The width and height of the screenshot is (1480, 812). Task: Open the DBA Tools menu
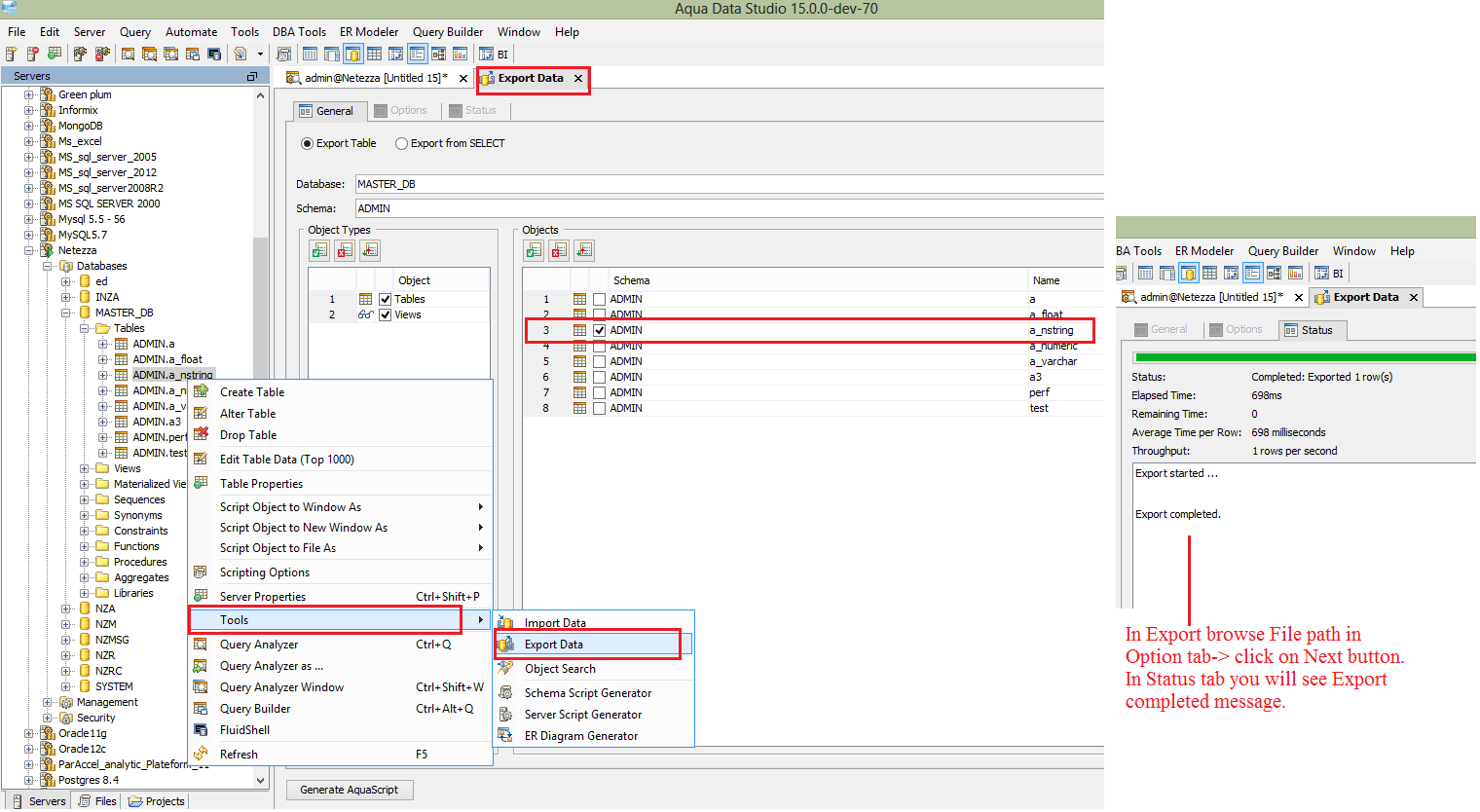tap(299, 32)
